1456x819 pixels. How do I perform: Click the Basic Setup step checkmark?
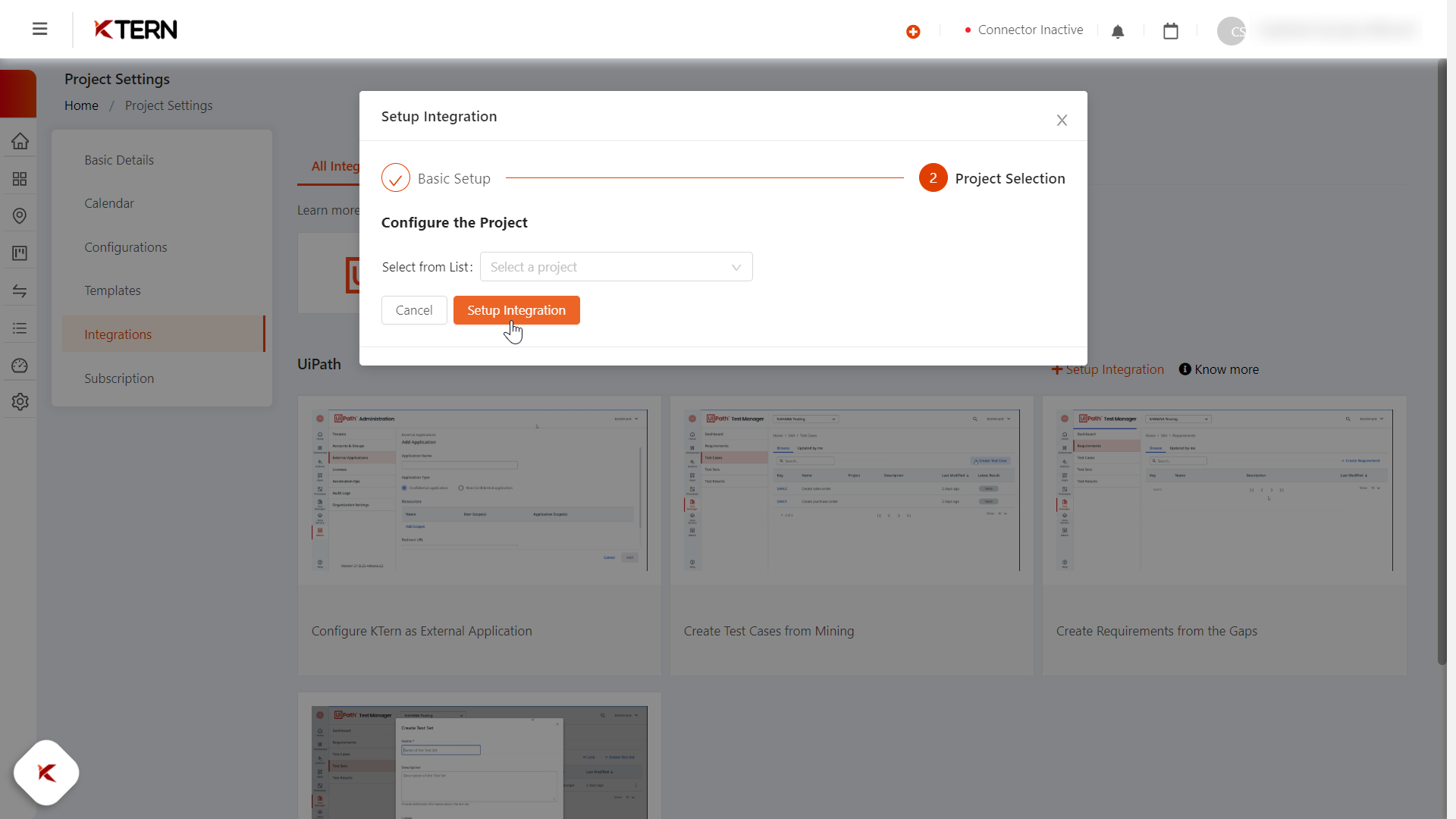(396, 178)
